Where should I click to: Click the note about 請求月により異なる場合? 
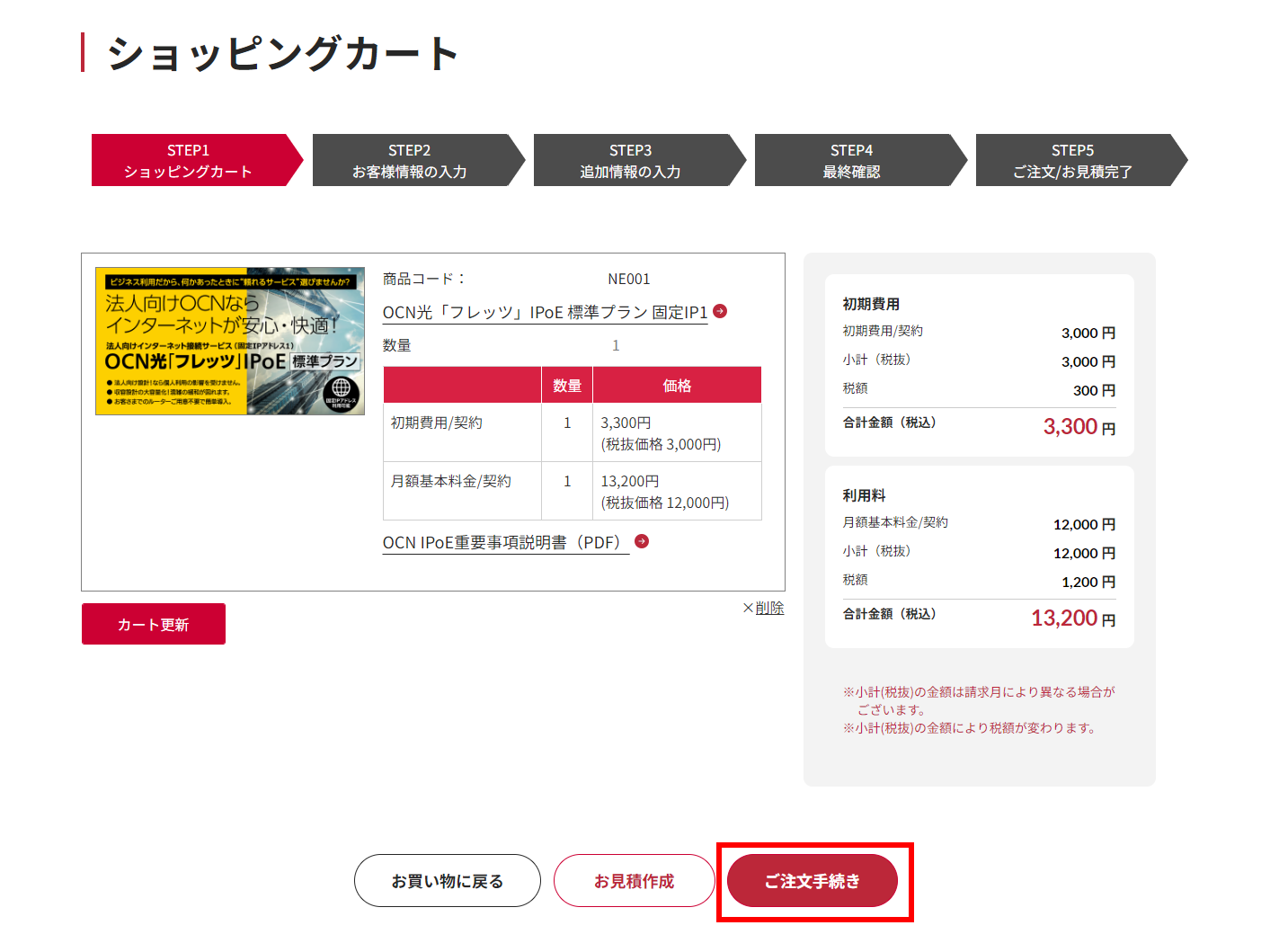tap(978, 700)
